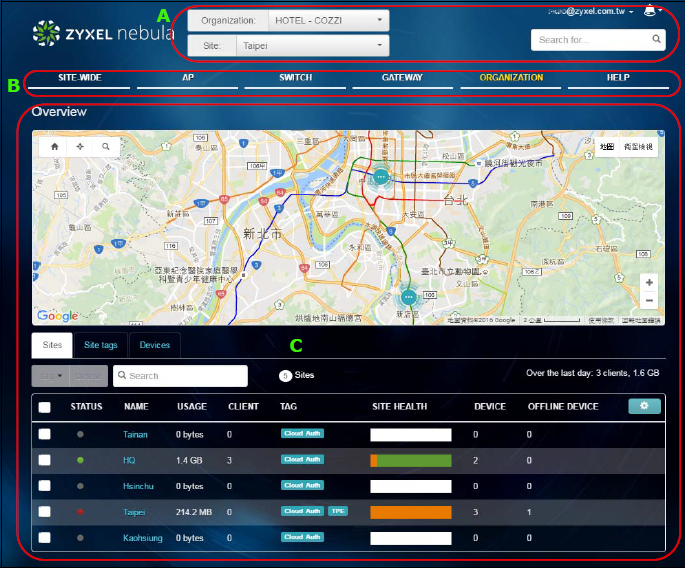Click Cloud Auth tag in Tainan row

point(302,433)
